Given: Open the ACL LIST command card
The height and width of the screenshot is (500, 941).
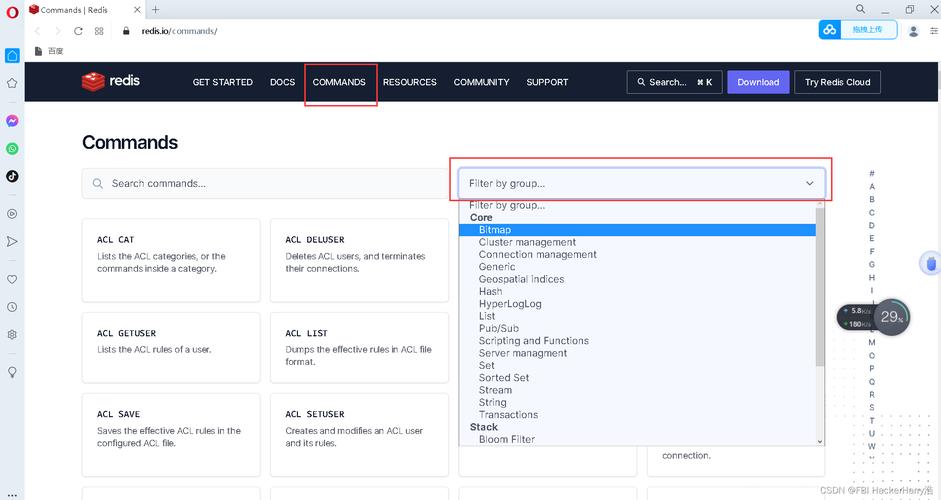Looking at the screenshot, I should [x=359, y=347].
